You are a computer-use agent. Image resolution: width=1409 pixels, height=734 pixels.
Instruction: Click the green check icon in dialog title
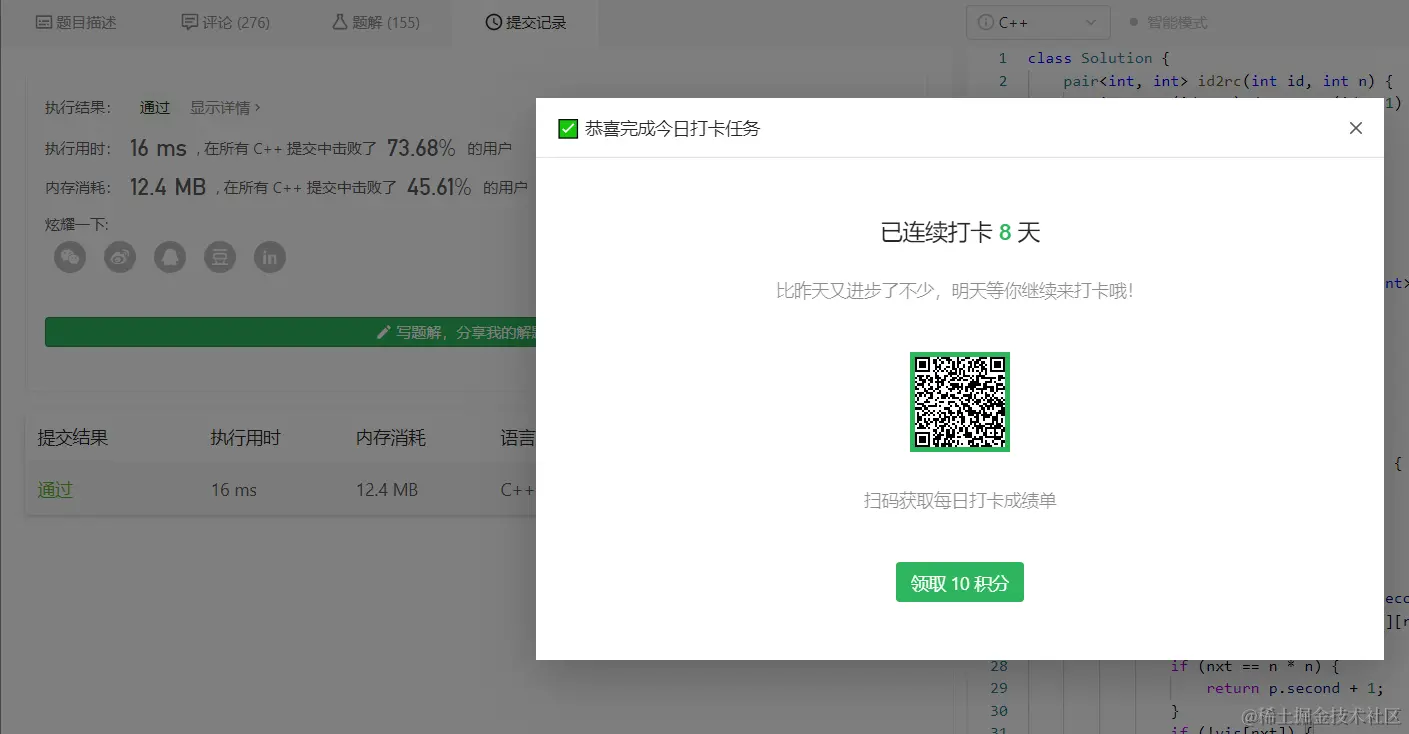coord(568,128)
